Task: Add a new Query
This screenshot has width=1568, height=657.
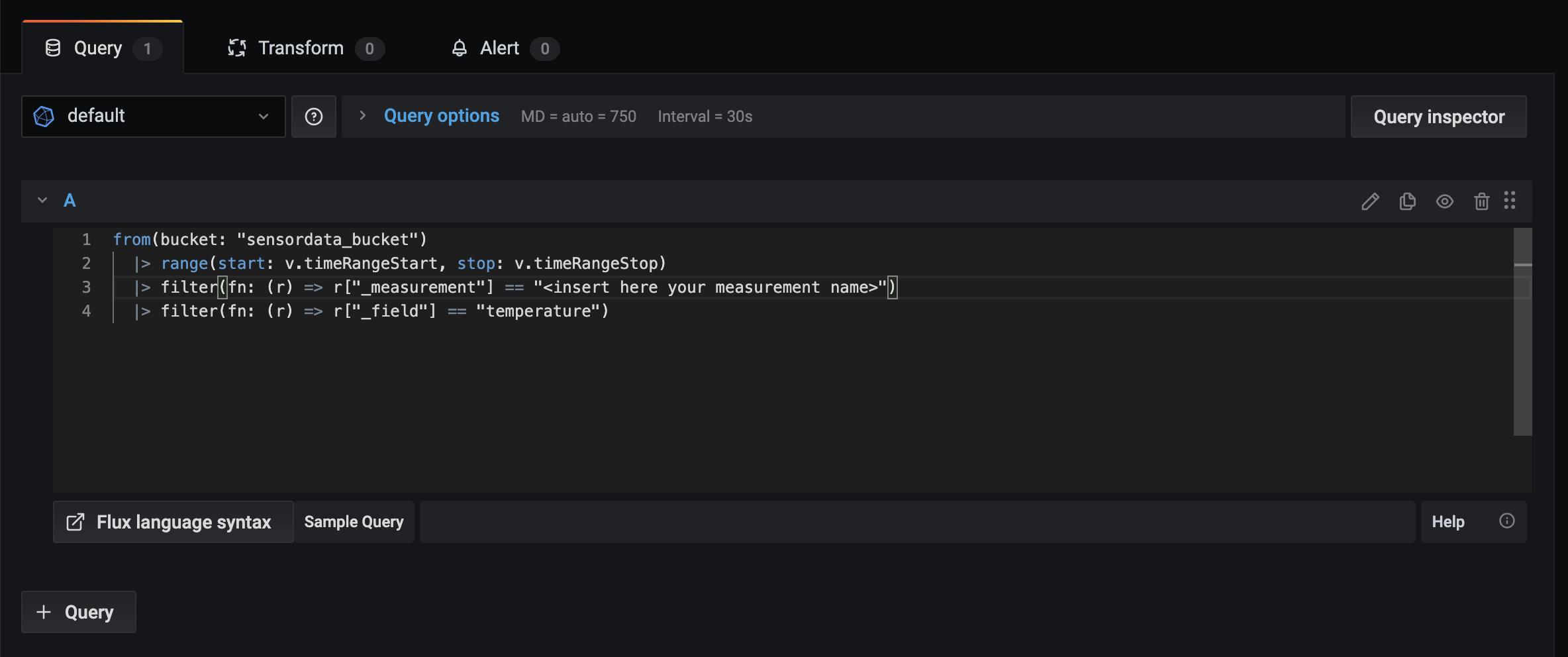Action: (79, 612)
